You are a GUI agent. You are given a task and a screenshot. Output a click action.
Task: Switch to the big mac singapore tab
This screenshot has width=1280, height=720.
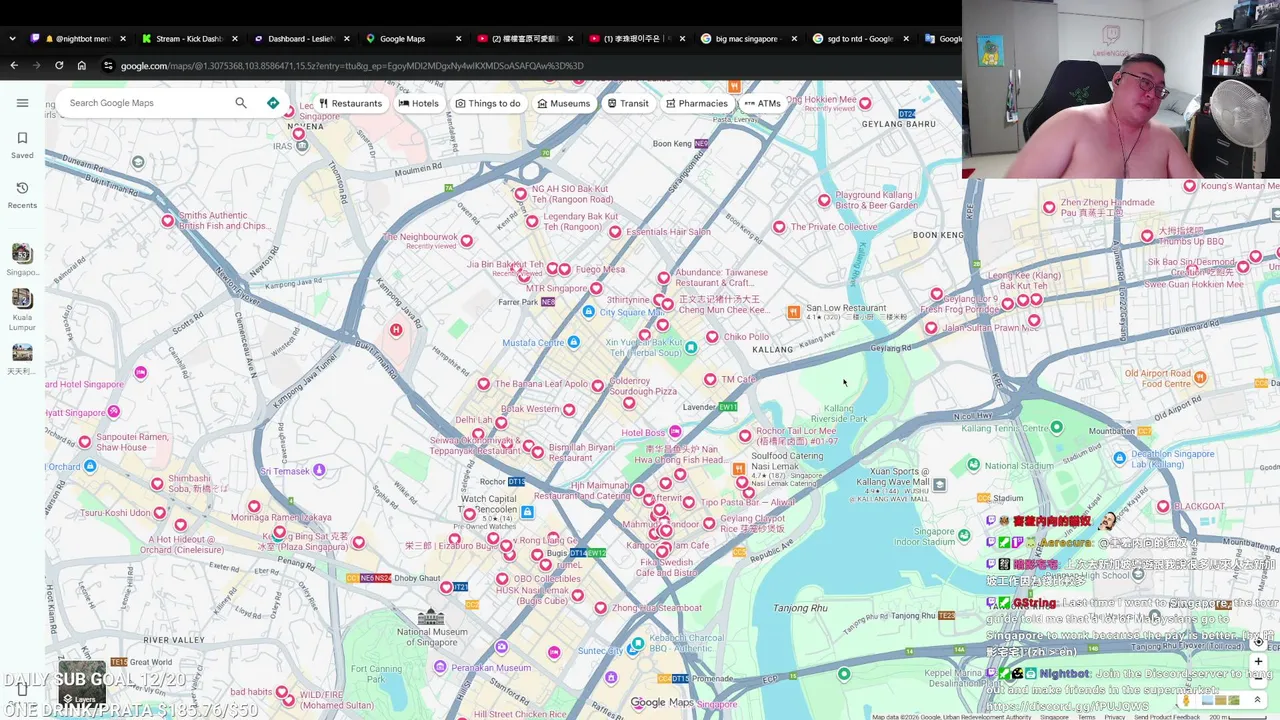point(746,39)
